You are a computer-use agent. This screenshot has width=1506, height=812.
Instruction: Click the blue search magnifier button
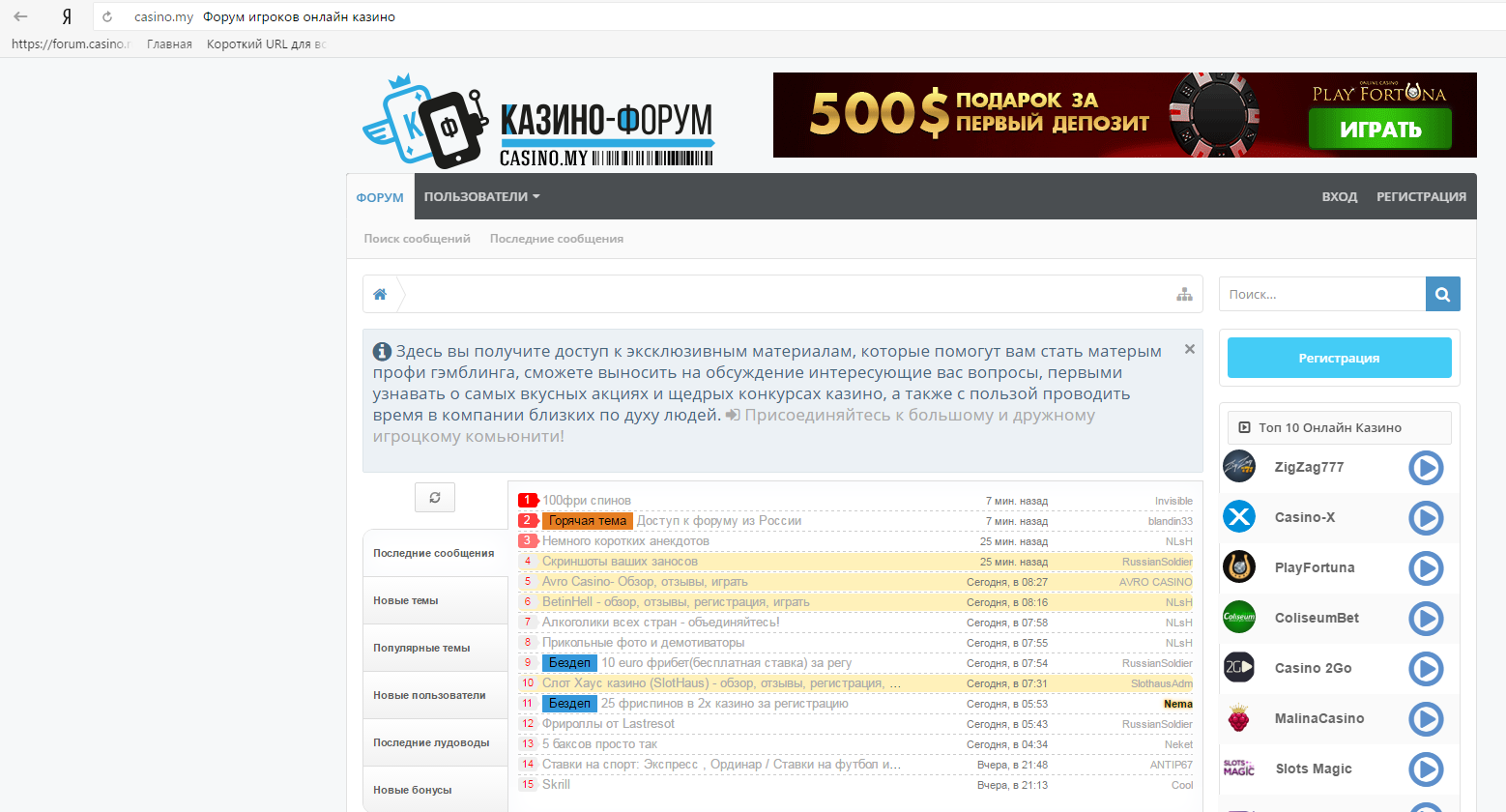click(x=1442, y=294)
